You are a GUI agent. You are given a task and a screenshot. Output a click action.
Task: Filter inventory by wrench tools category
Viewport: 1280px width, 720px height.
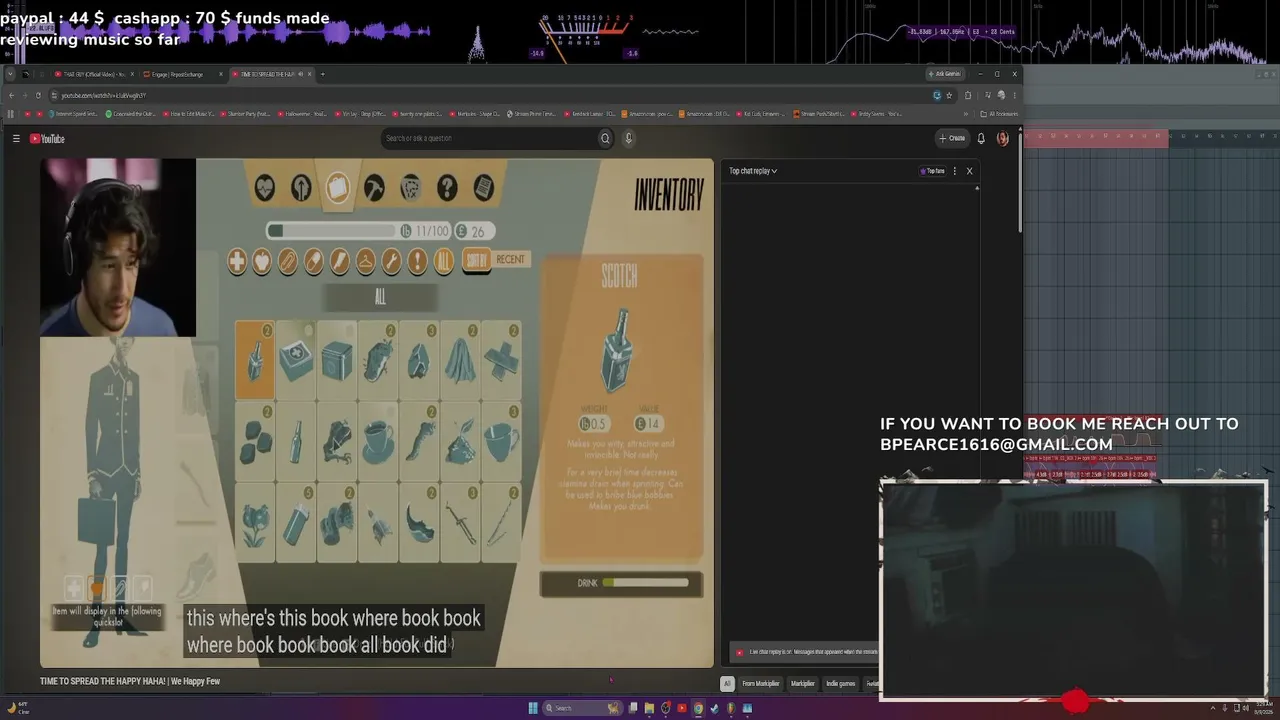[x=392, y=262]
